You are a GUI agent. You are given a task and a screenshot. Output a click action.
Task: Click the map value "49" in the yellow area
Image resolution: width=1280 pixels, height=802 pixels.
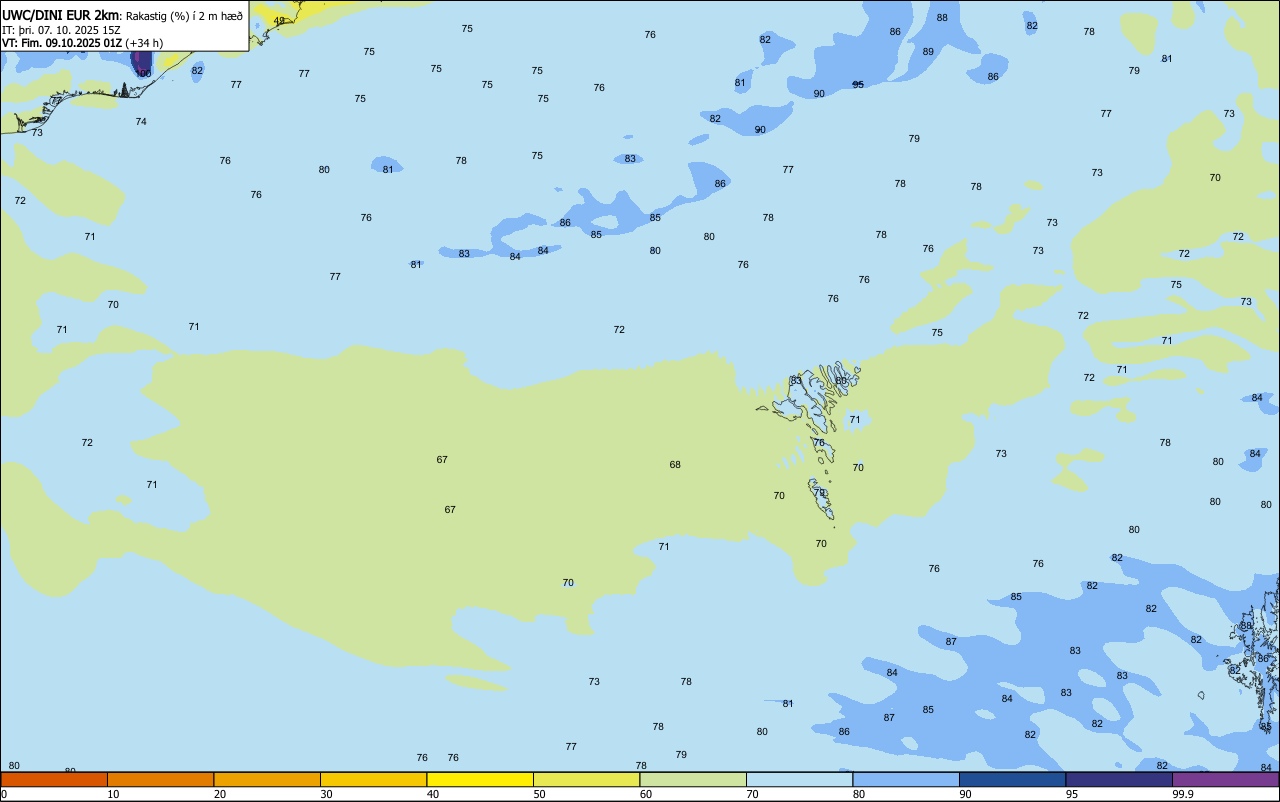279,21
